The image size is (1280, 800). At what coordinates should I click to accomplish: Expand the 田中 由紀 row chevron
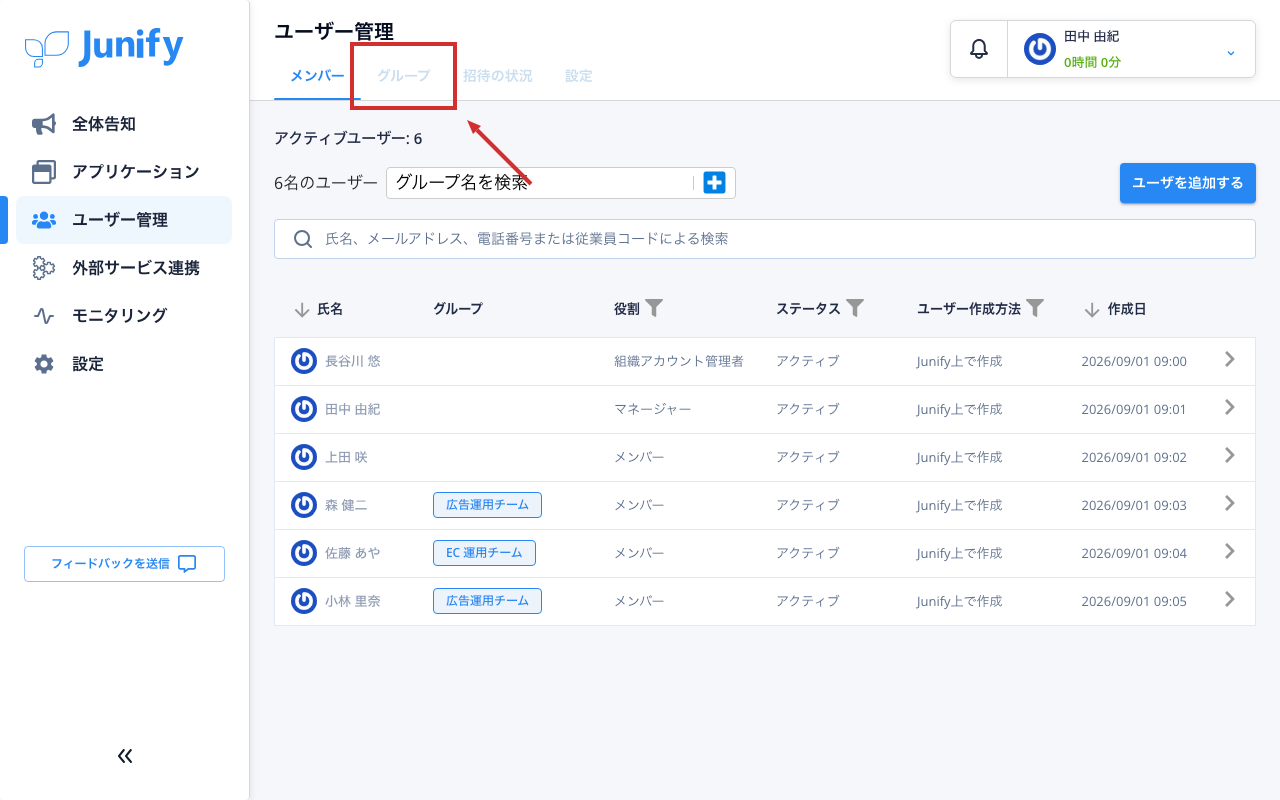tap(1230, 407)
